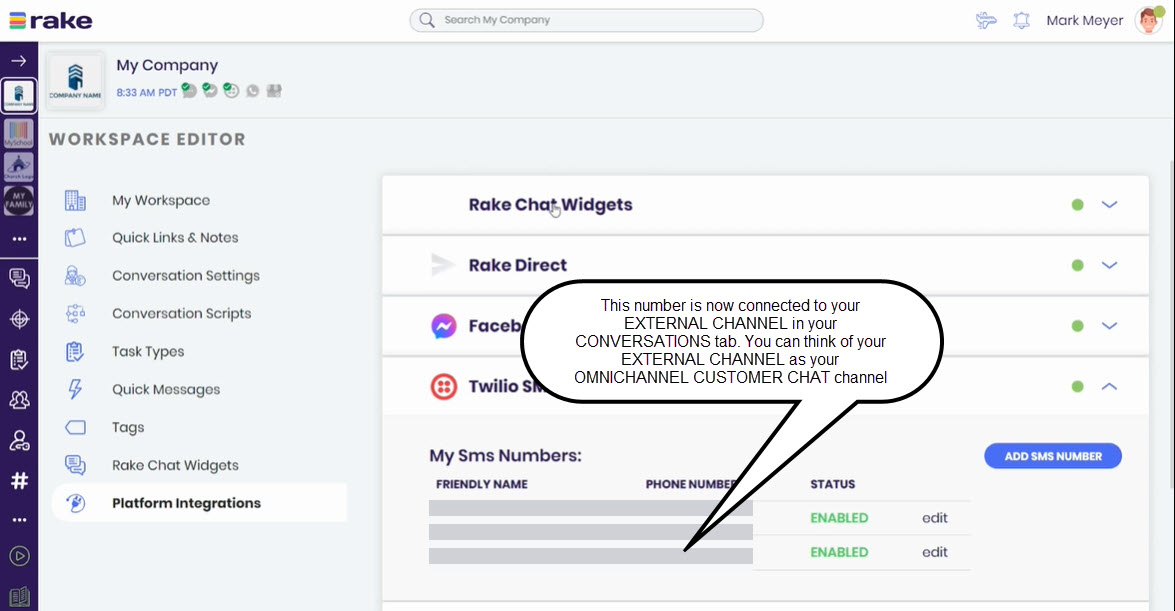
Task: Click the Facebook Messenger icon
Action: (x=444, y=326)
